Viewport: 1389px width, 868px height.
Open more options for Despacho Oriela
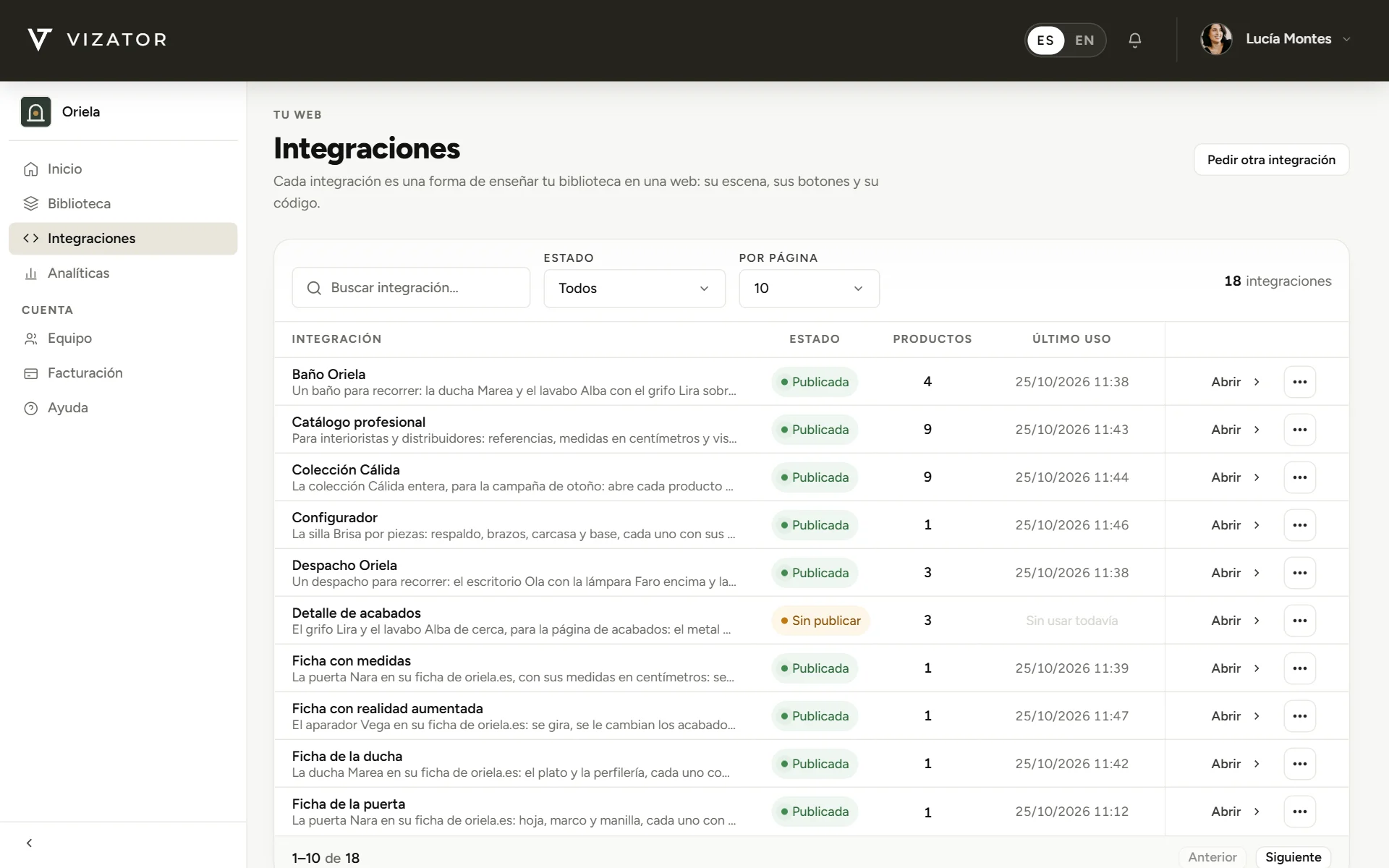pyautogui.click(x=1299, y=573)
